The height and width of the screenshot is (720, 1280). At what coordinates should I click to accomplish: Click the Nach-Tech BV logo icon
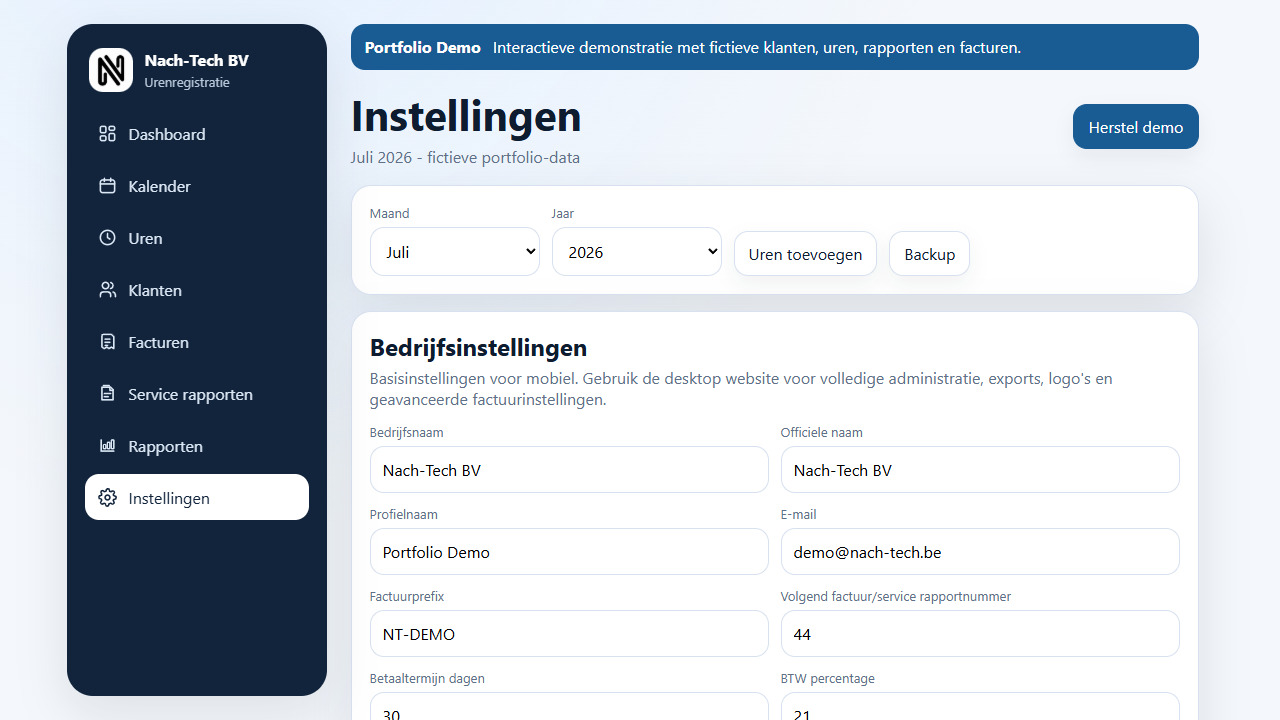(x=111, y=70)
